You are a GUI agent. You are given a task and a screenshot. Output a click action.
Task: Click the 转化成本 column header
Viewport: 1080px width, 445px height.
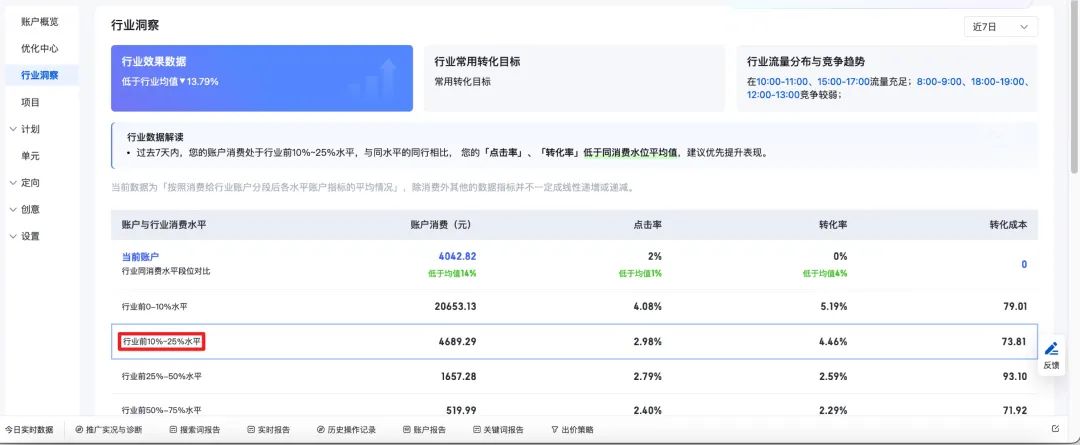[x=1008, y=225]
